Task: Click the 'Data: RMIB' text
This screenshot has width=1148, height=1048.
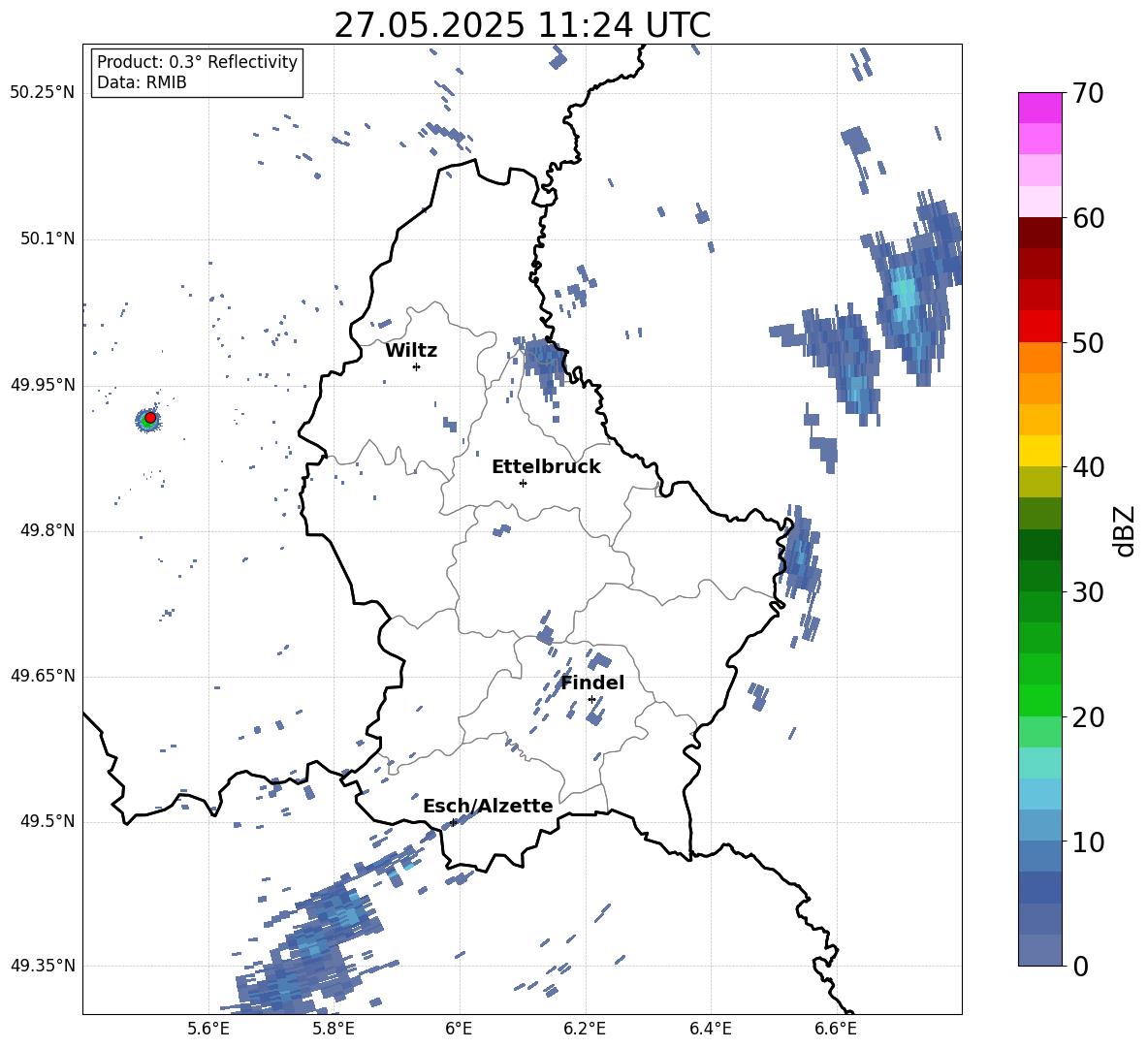Action: point(142,82)
